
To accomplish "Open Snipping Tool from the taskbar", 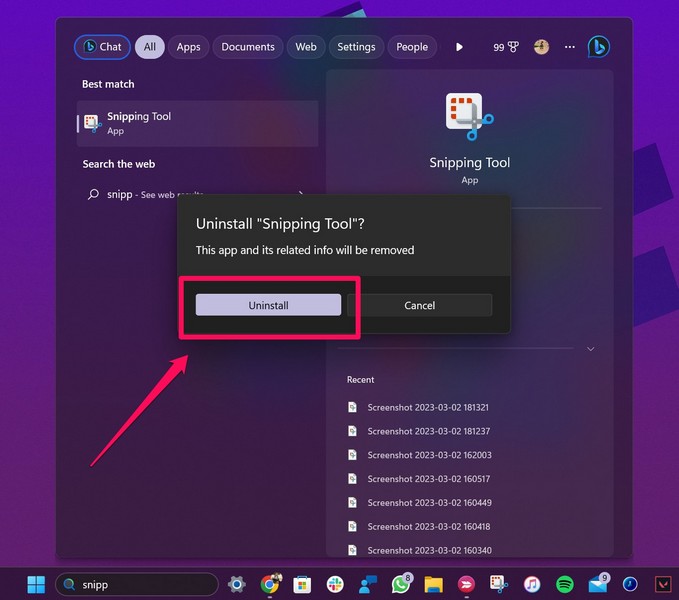I will [x=499, y=584].
